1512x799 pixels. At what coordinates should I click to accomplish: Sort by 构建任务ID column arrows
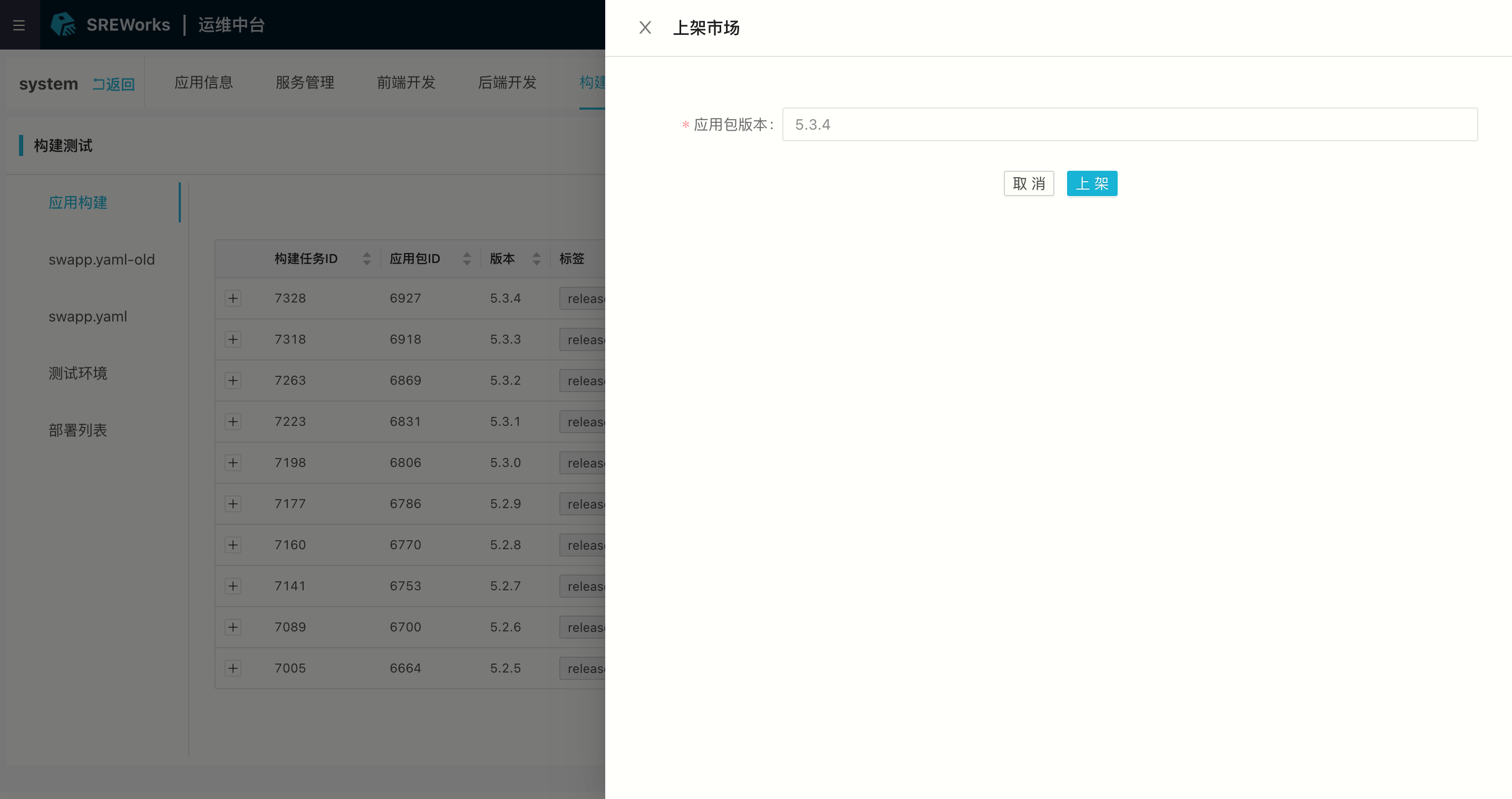pos(367,259)
